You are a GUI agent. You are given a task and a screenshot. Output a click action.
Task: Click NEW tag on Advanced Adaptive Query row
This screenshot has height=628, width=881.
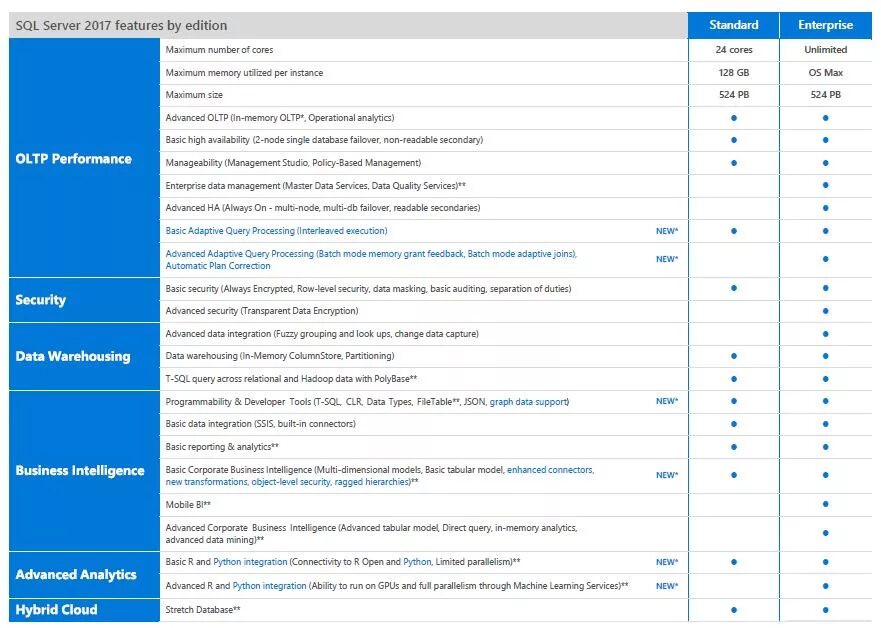pos(667,260)
